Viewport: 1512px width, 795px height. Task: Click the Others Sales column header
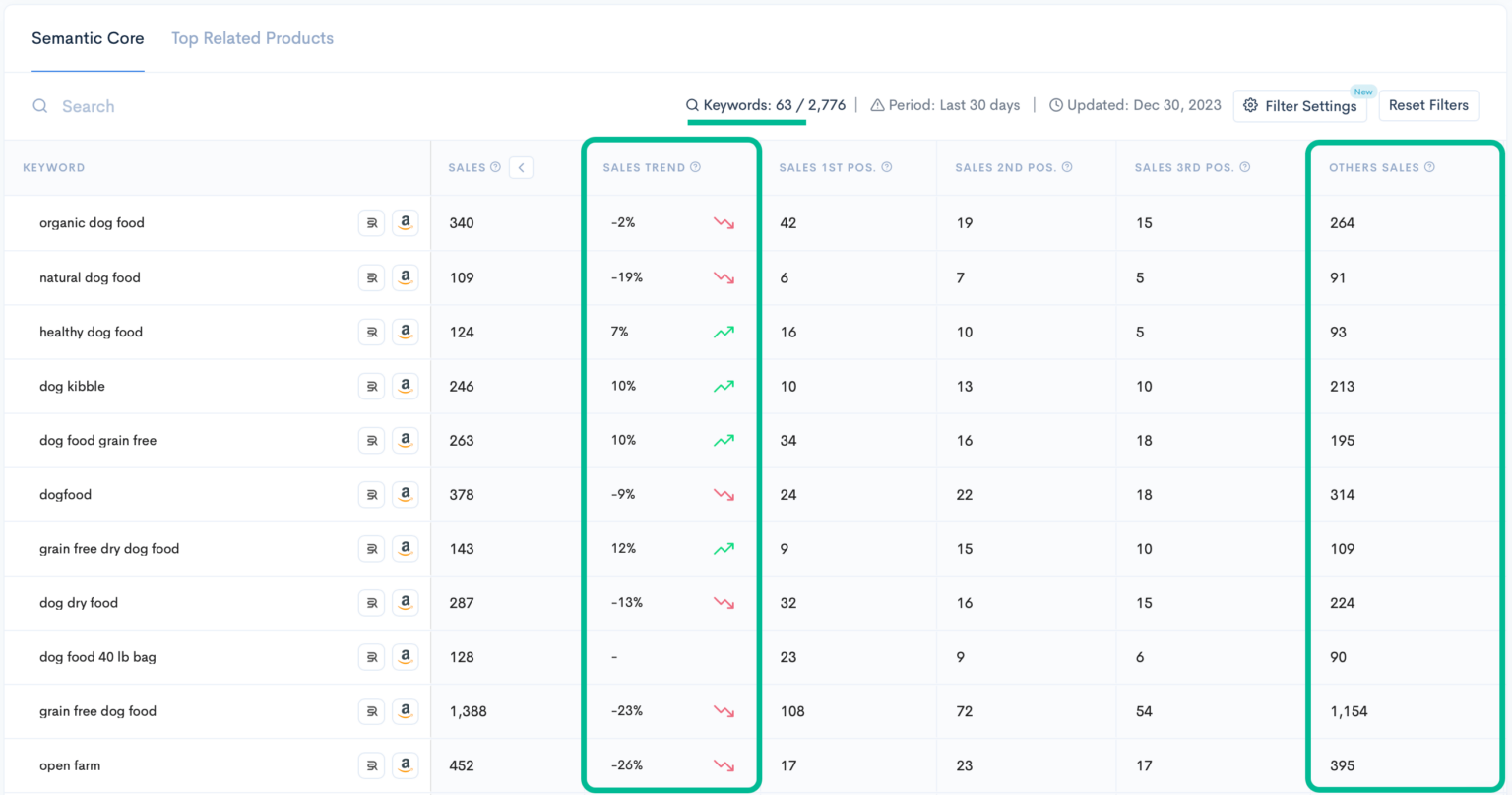[1373, 168]
